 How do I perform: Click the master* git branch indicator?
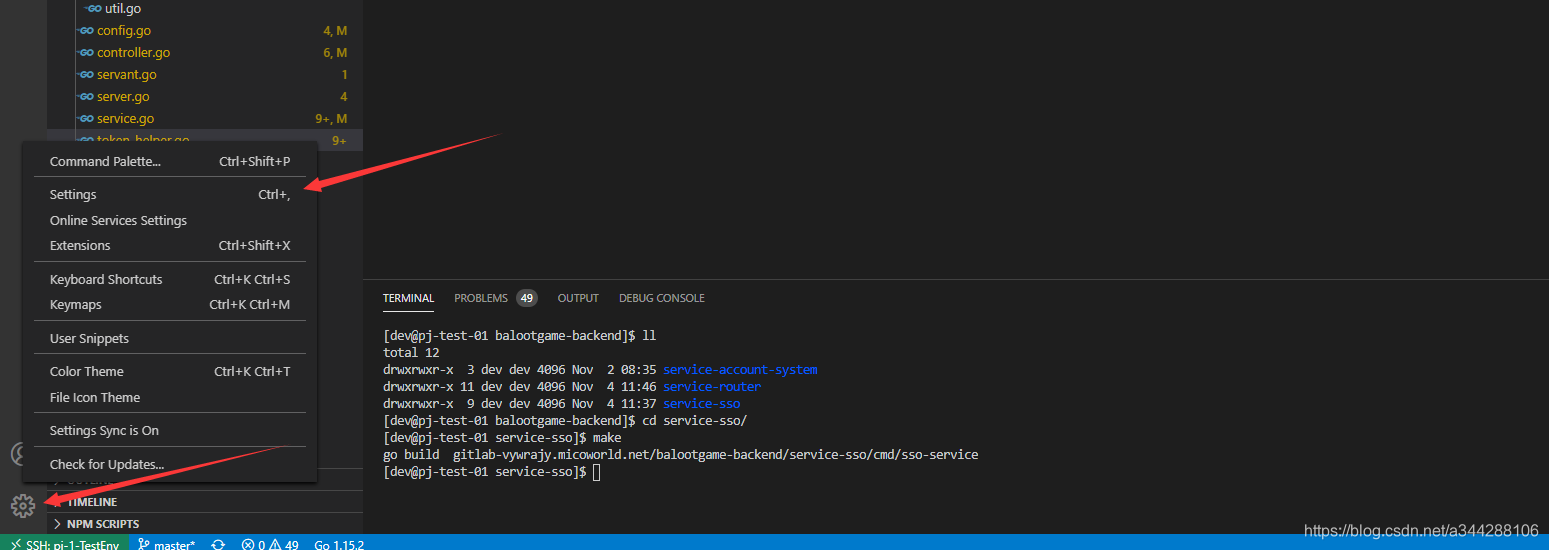pos(167,544)
